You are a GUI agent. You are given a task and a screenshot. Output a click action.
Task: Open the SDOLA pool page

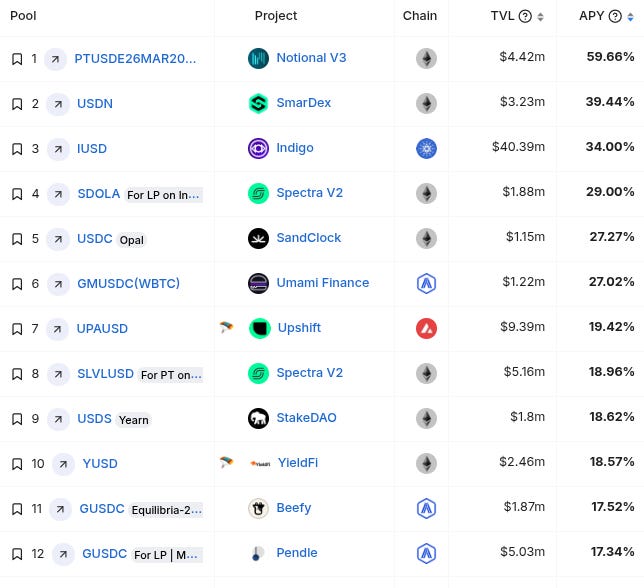99,193
